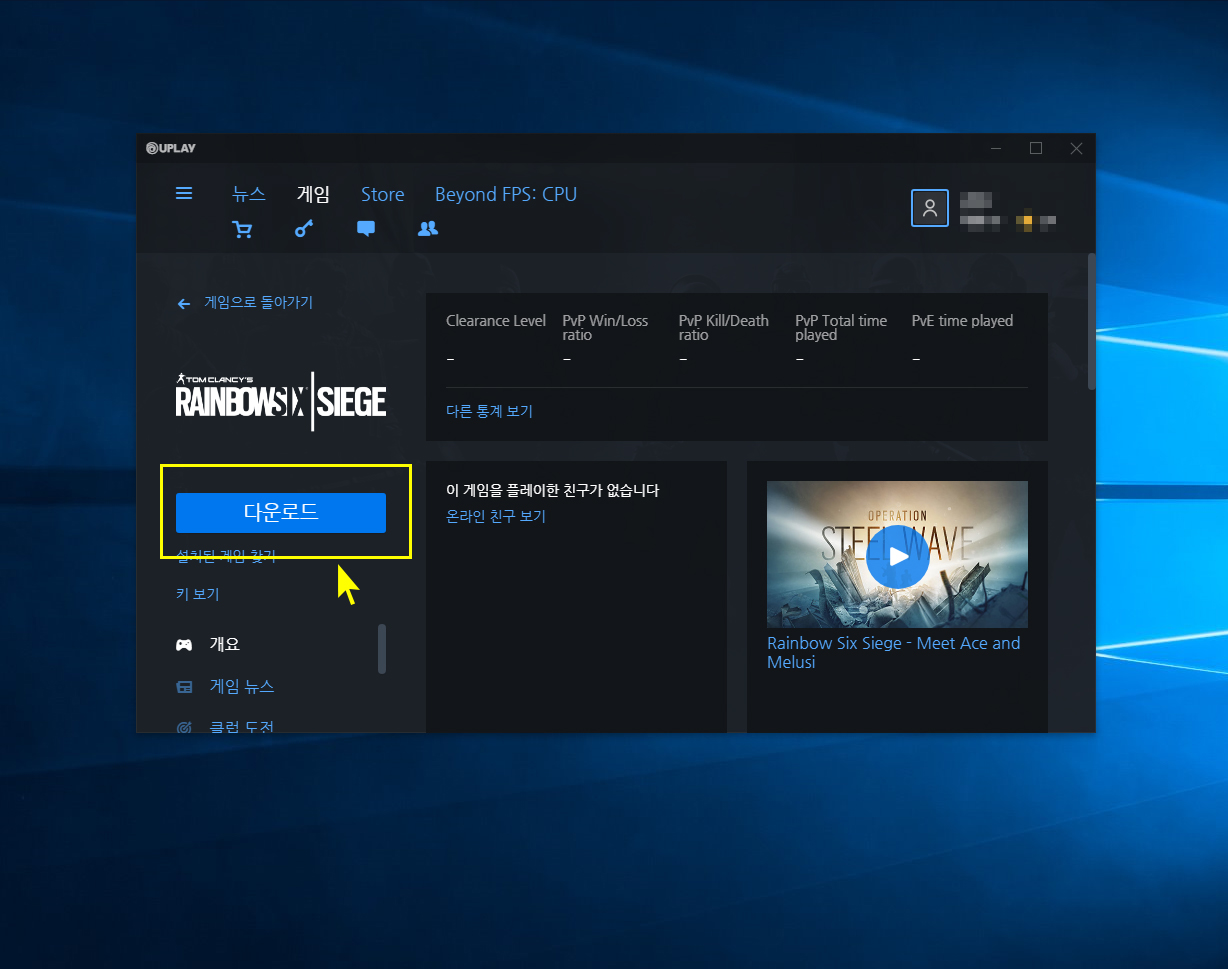This screenshot has height=969, width=1228.
Task: Switch to the 뉴스 tab
Action: coord(249,194)
